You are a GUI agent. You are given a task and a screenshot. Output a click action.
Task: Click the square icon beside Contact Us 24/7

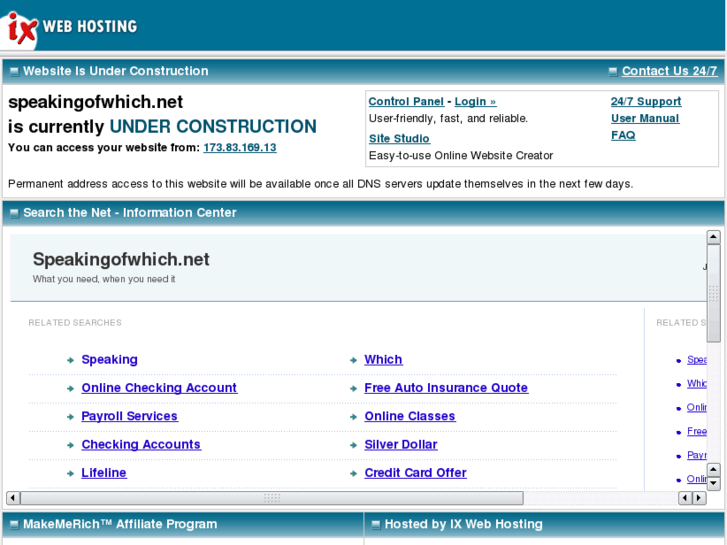click(x=613, y=71)
